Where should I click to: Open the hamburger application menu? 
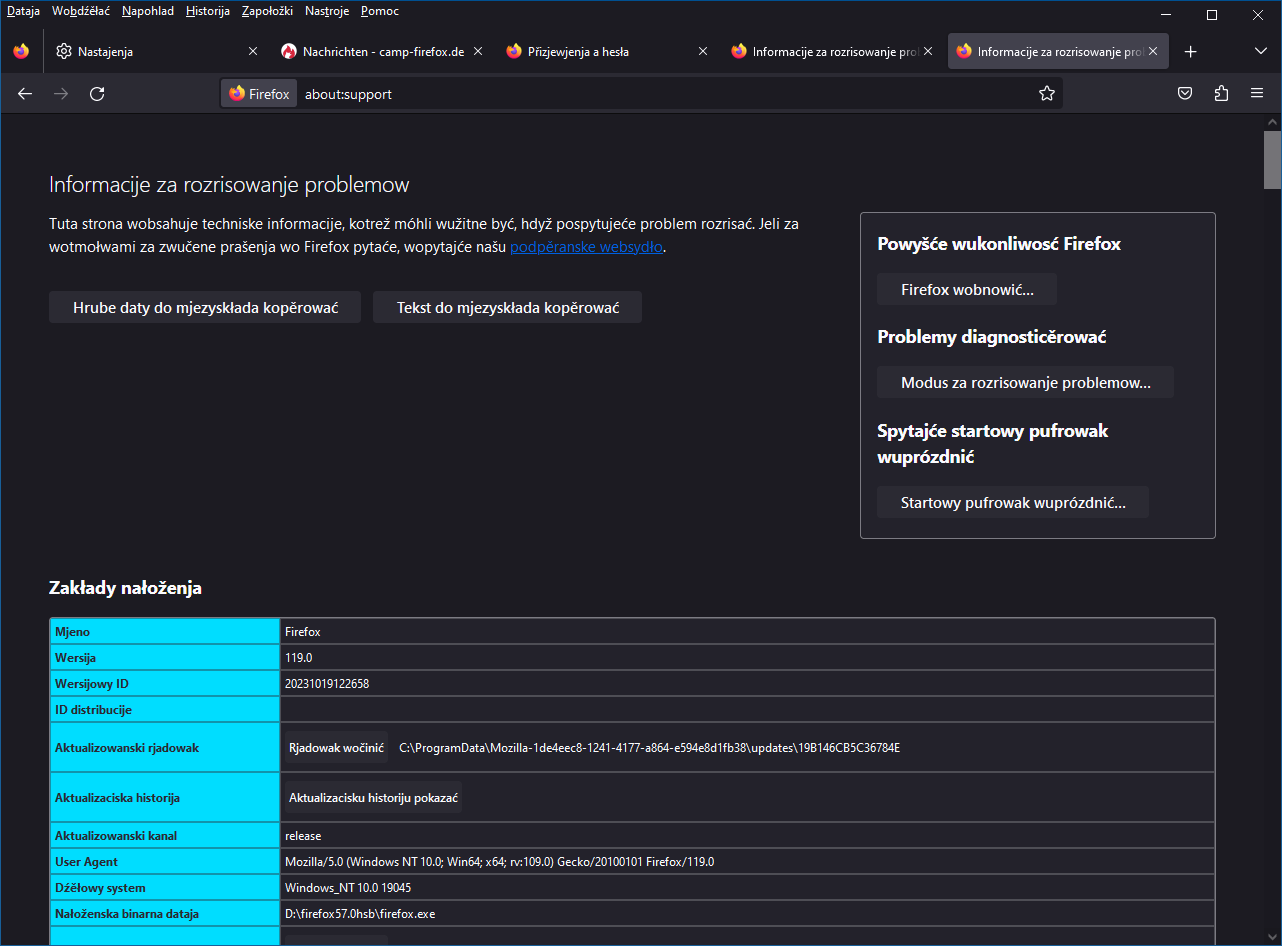(x=1257, y=94)
